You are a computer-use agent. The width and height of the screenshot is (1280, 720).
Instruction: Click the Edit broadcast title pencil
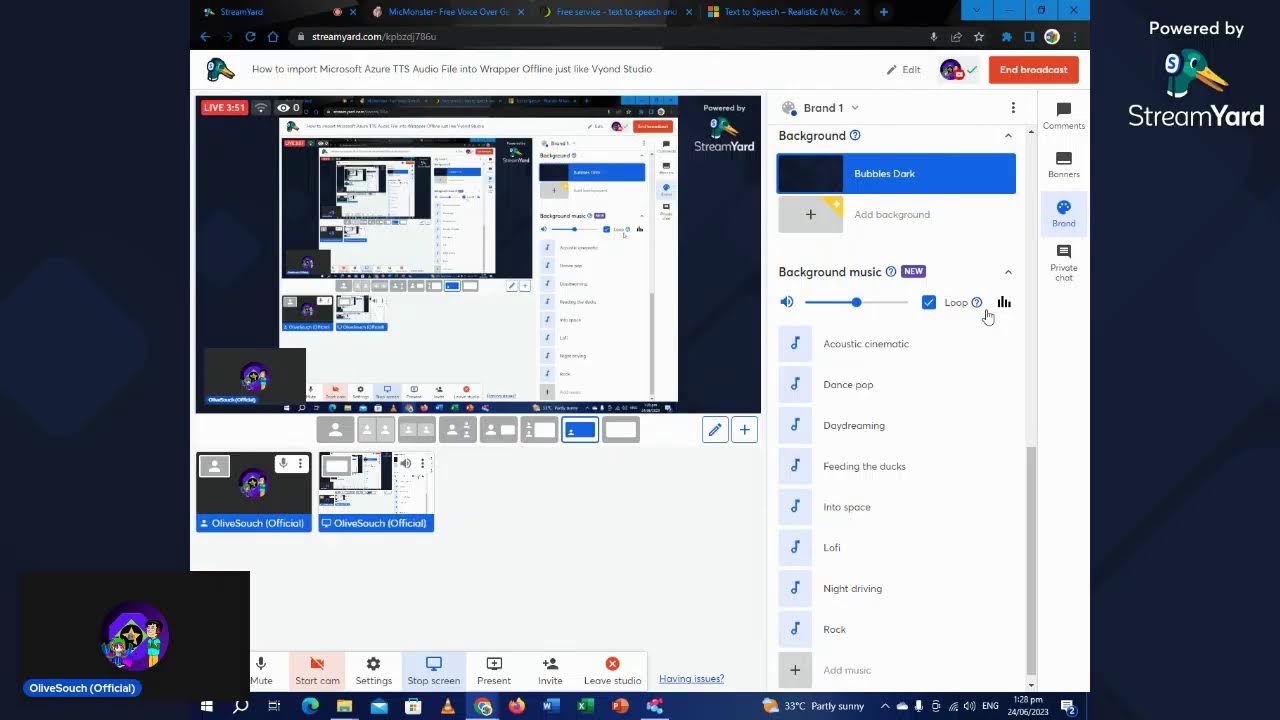tap(903, 70)
